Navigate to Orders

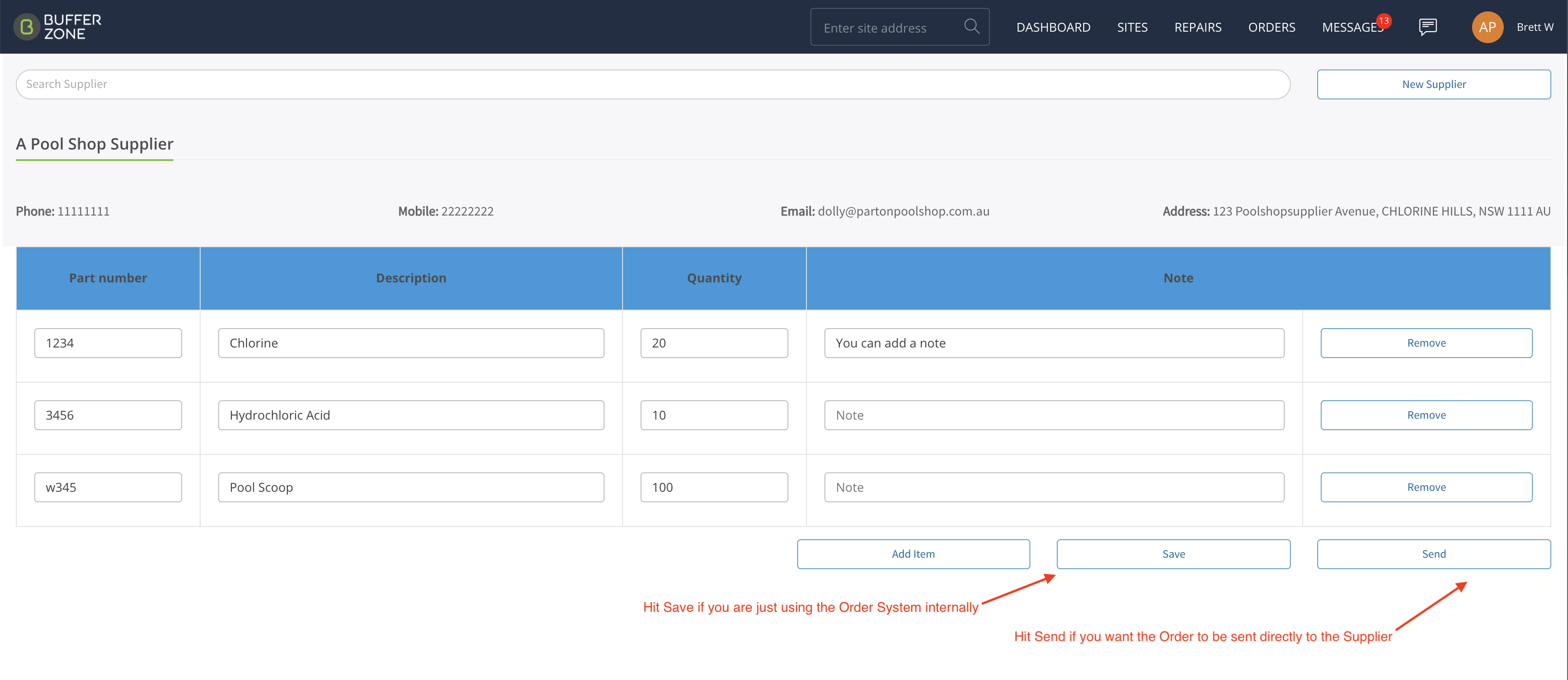[x=1271, y=27]
